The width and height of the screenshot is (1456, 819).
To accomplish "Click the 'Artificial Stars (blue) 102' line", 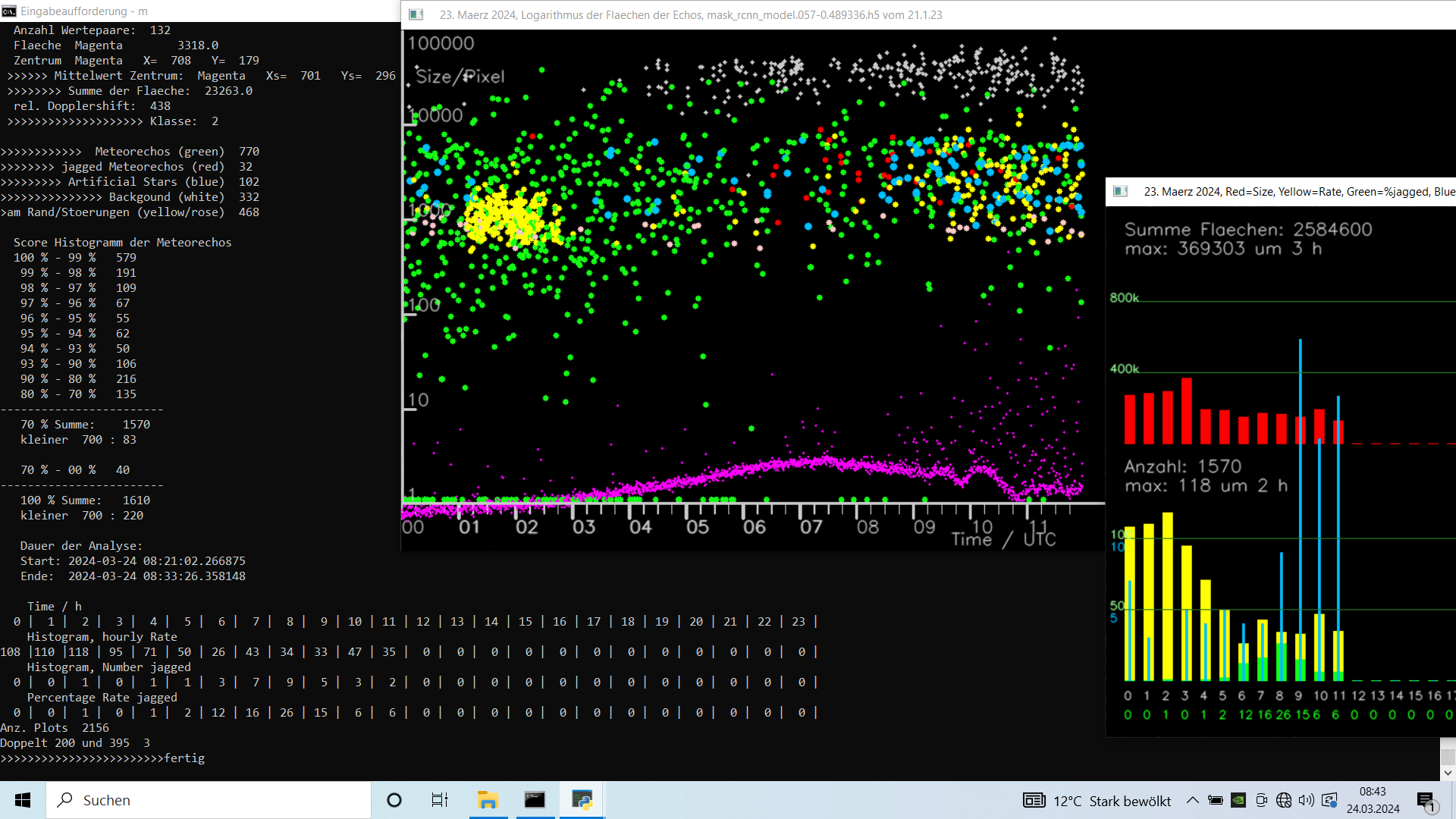I will click(x=130, y=182).
